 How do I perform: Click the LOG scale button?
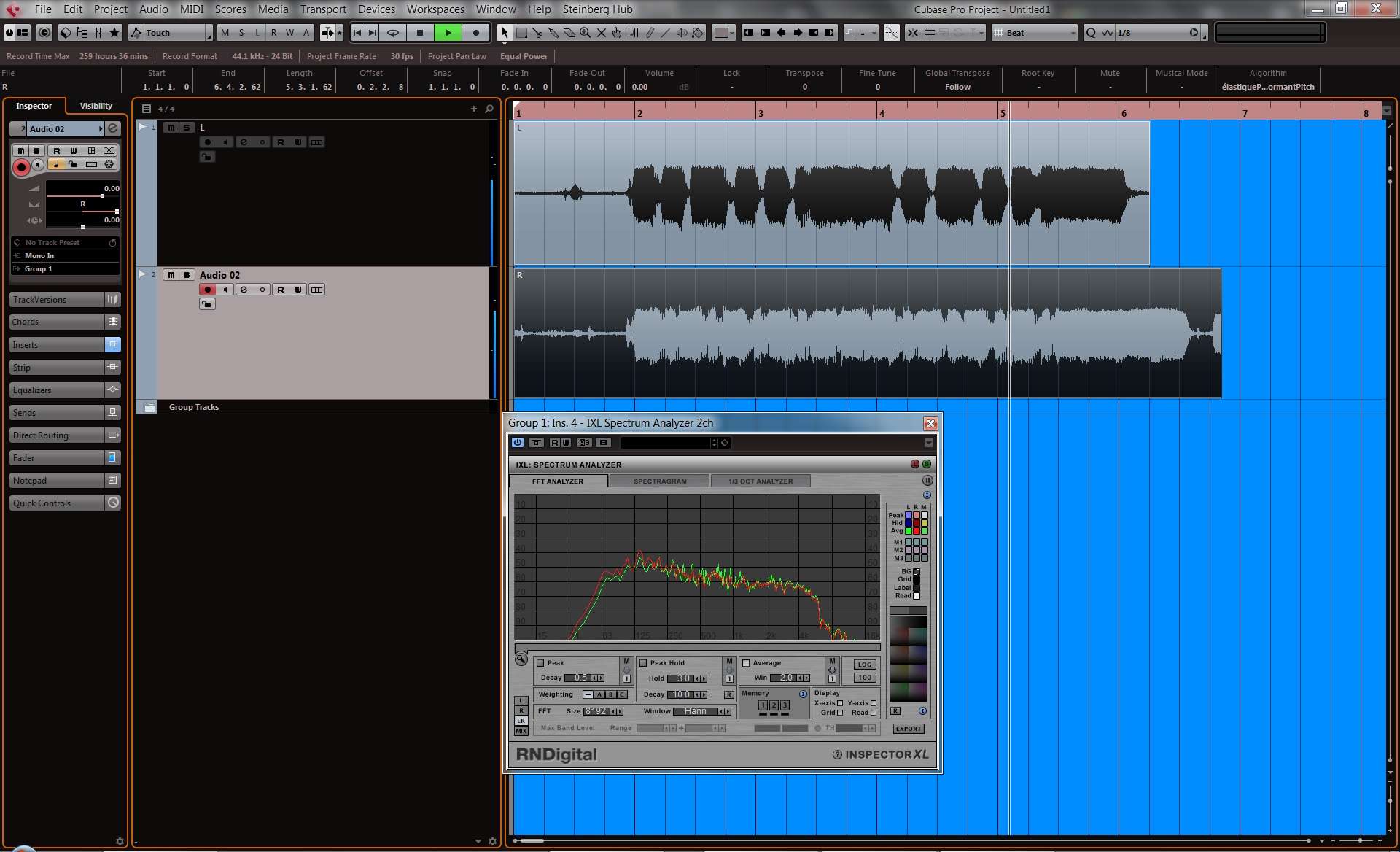tap(865, 665)
